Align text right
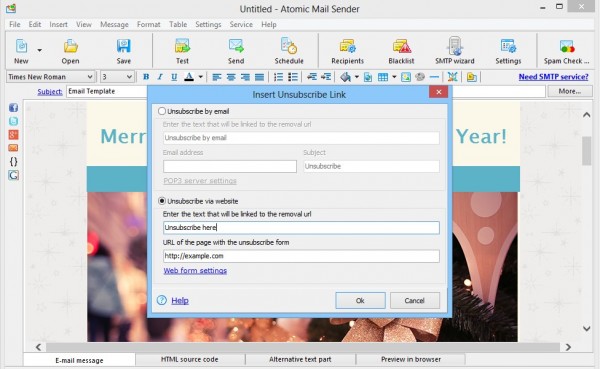 245,77
